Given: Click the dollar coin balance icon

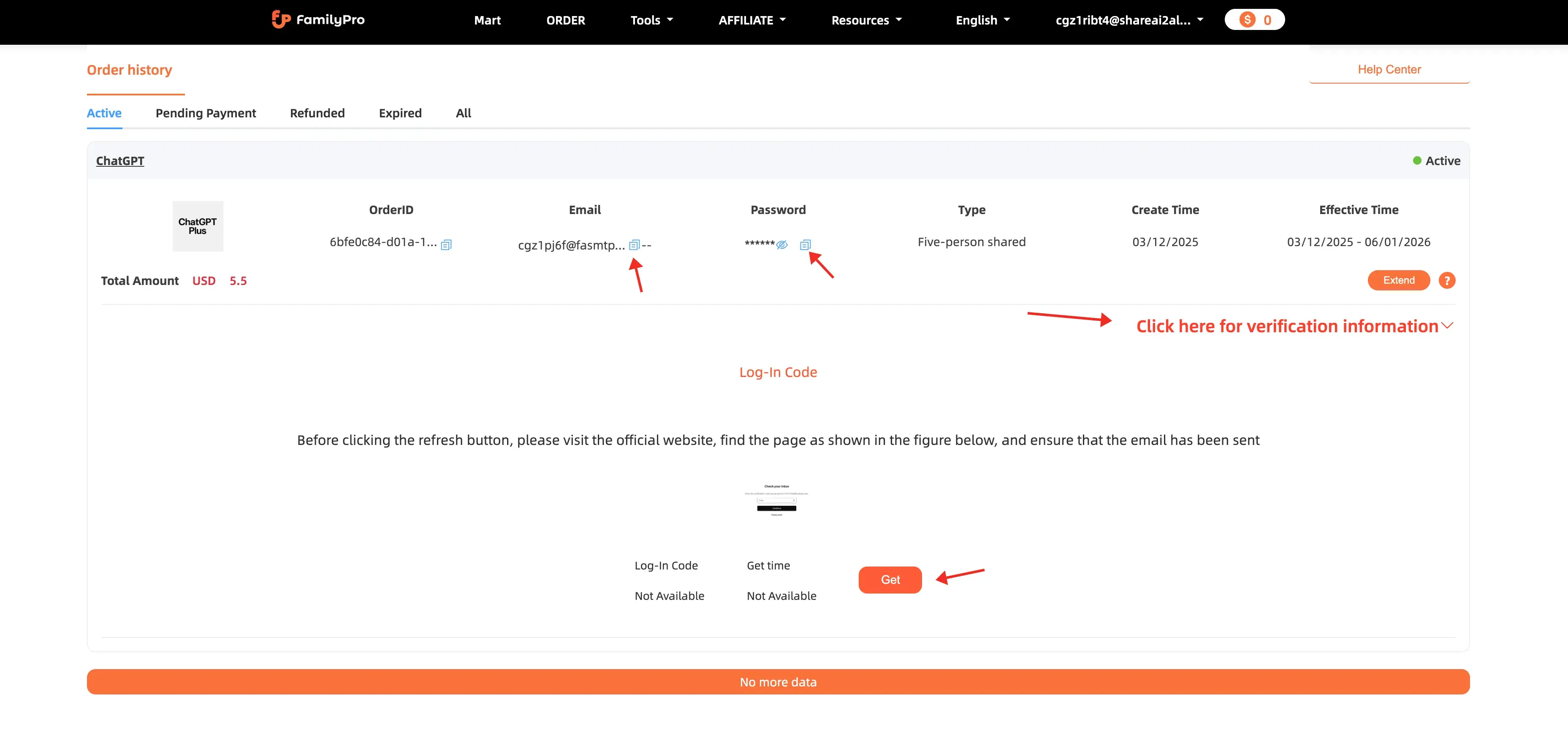Looking at the screenshot, I should click(1247, 19).
